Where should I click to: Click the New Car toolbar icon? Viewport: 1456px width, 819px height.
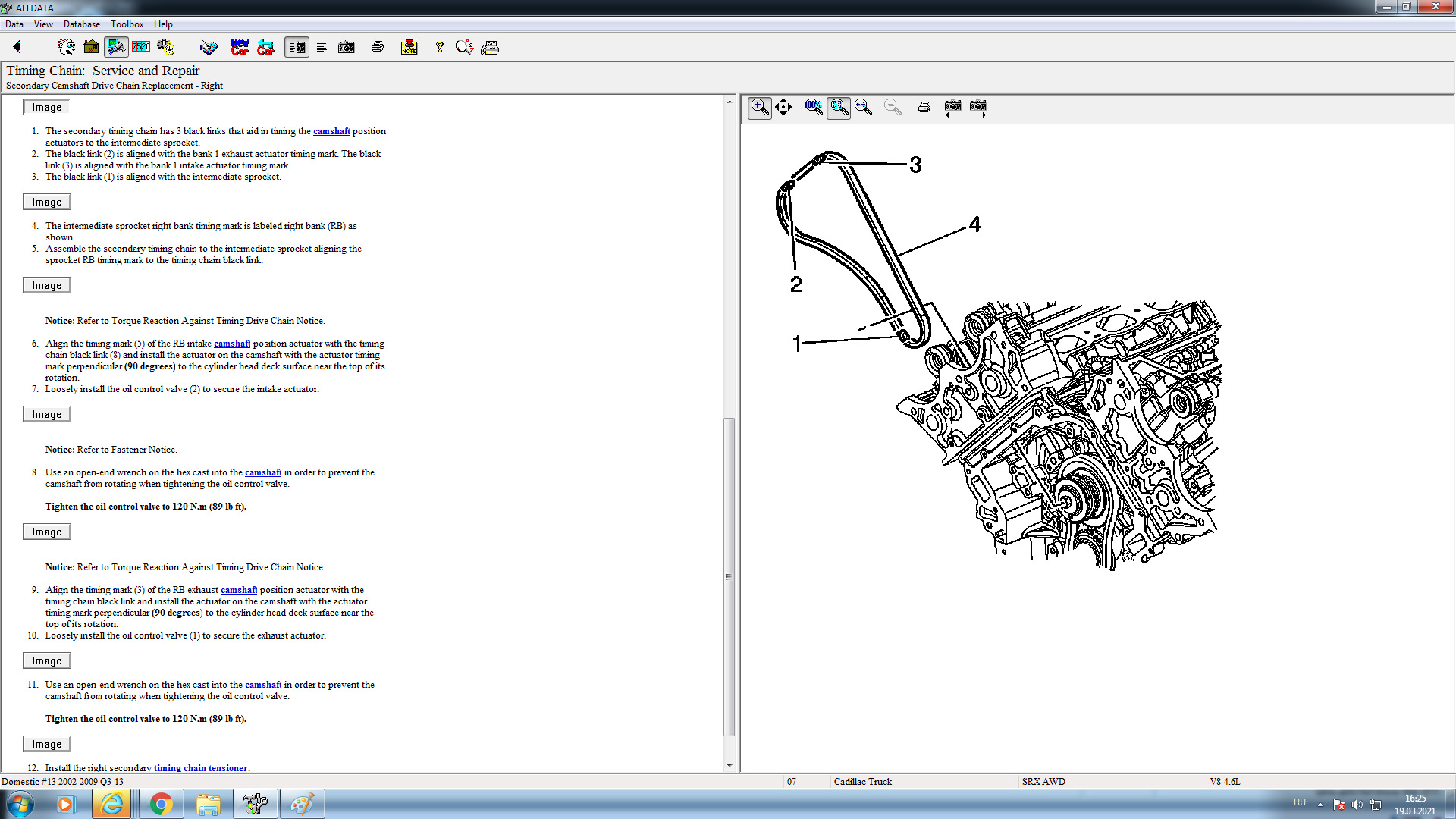point(240,47)
